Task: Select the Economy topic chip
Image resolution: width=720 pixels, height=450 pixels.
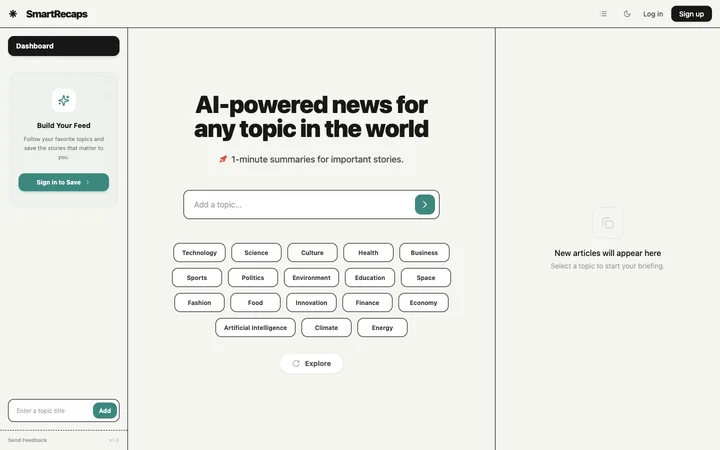Action: coord(423,303)
